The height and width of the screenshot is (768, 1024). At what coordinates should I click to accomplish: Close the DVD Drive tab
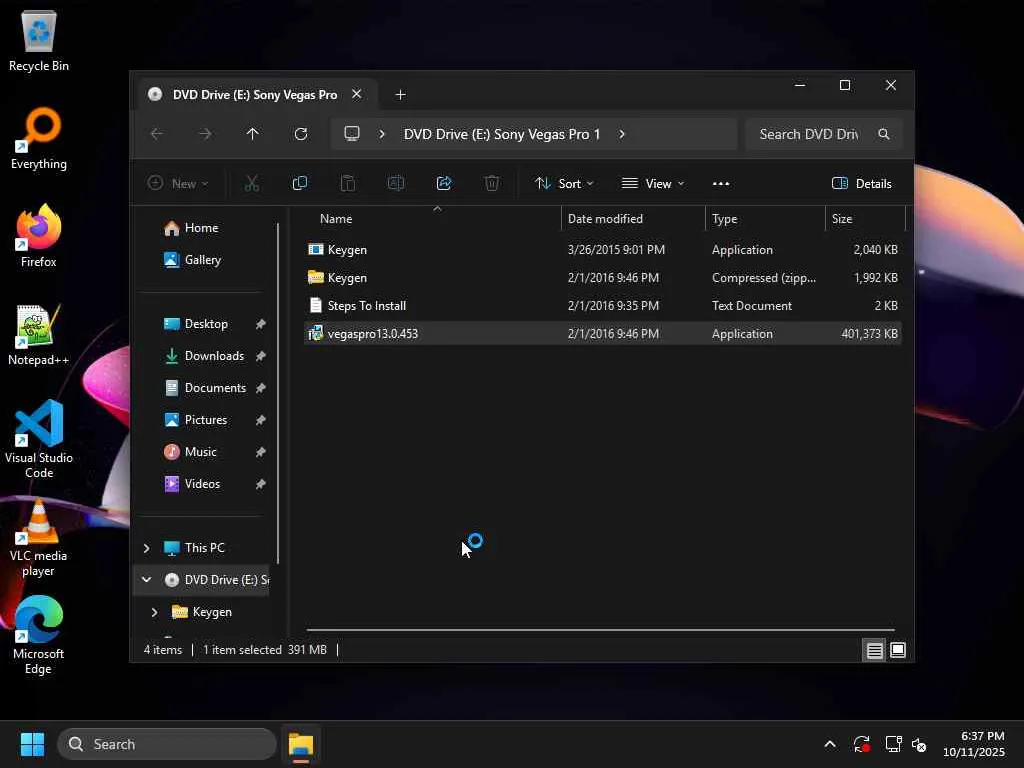click(357, 94)
